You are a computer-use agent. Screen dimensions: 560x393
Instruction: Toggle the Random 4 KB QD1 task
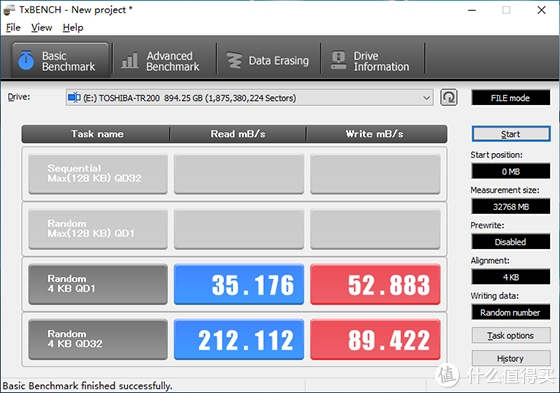coord(98,284)
